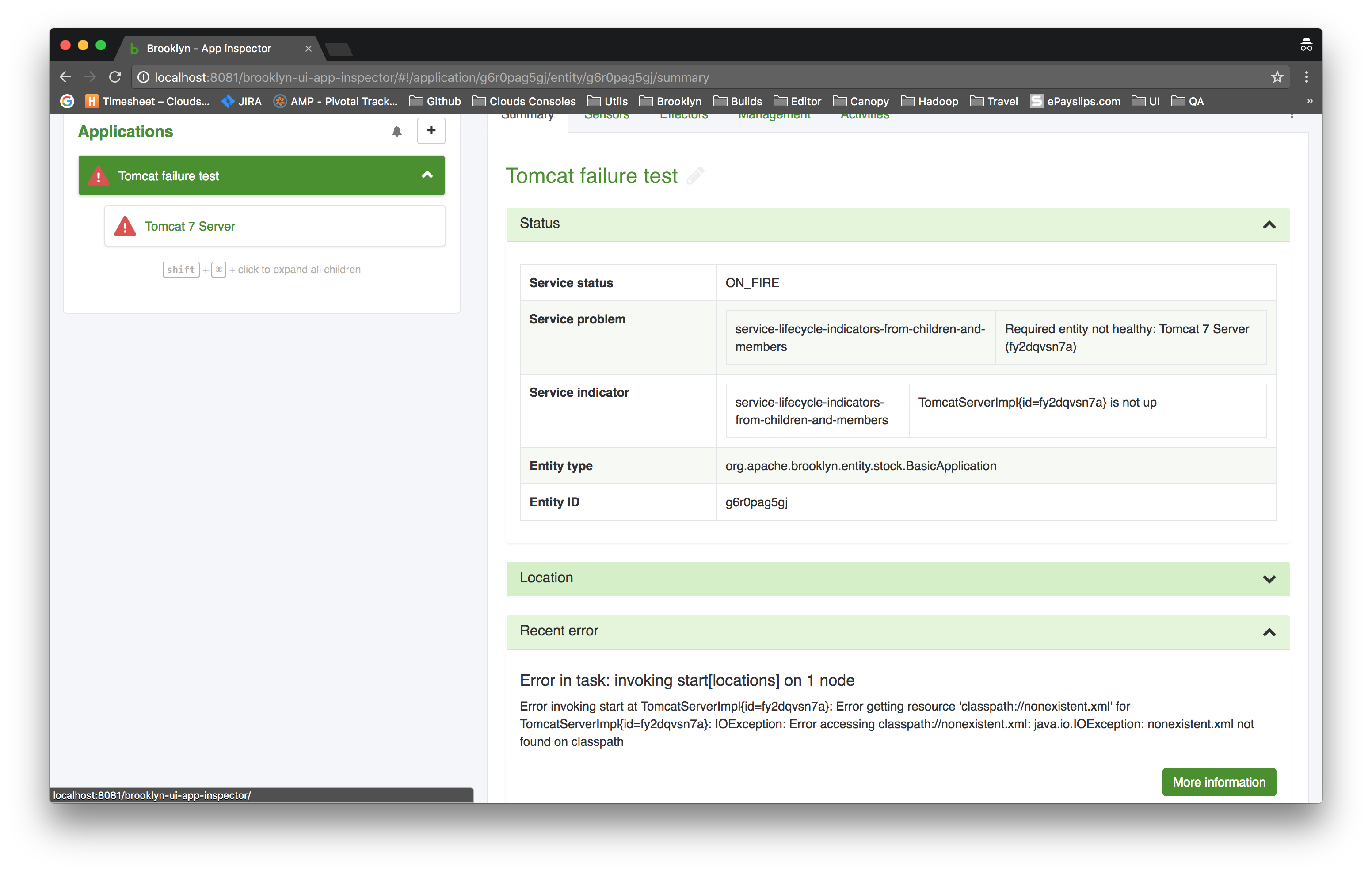
Task: Click the pencil edit icon beside title
Action: coord(695,175)
